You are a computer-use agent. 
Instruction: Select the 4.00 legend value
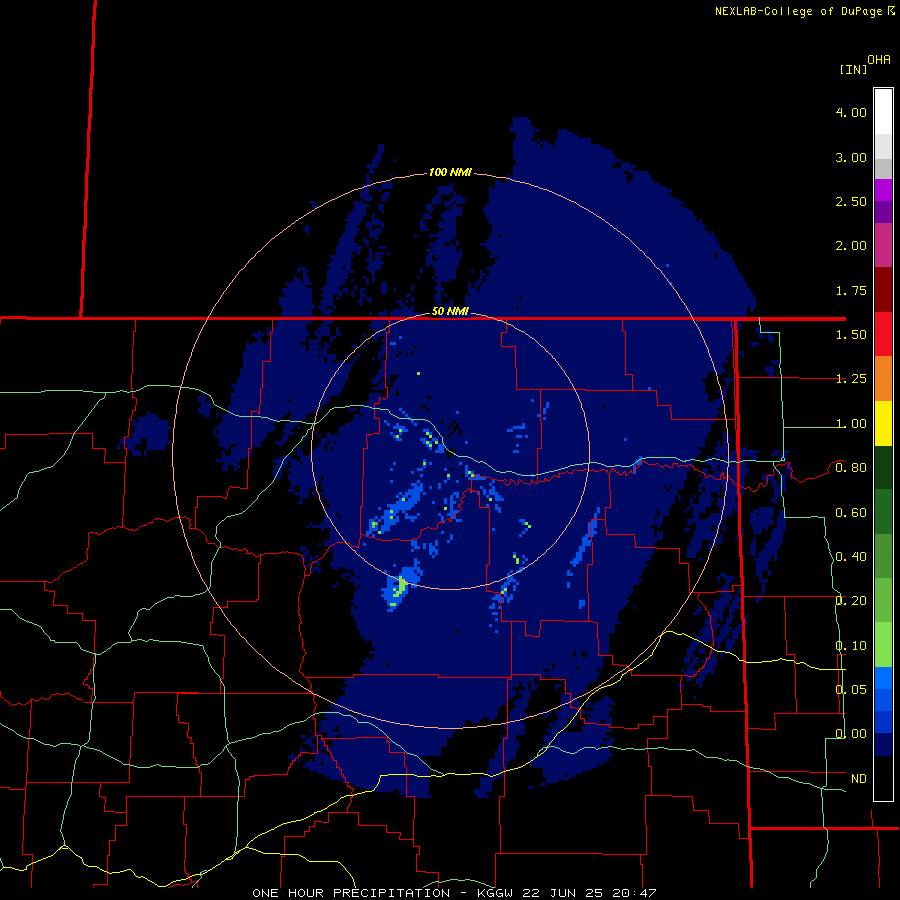pos(851,112)
